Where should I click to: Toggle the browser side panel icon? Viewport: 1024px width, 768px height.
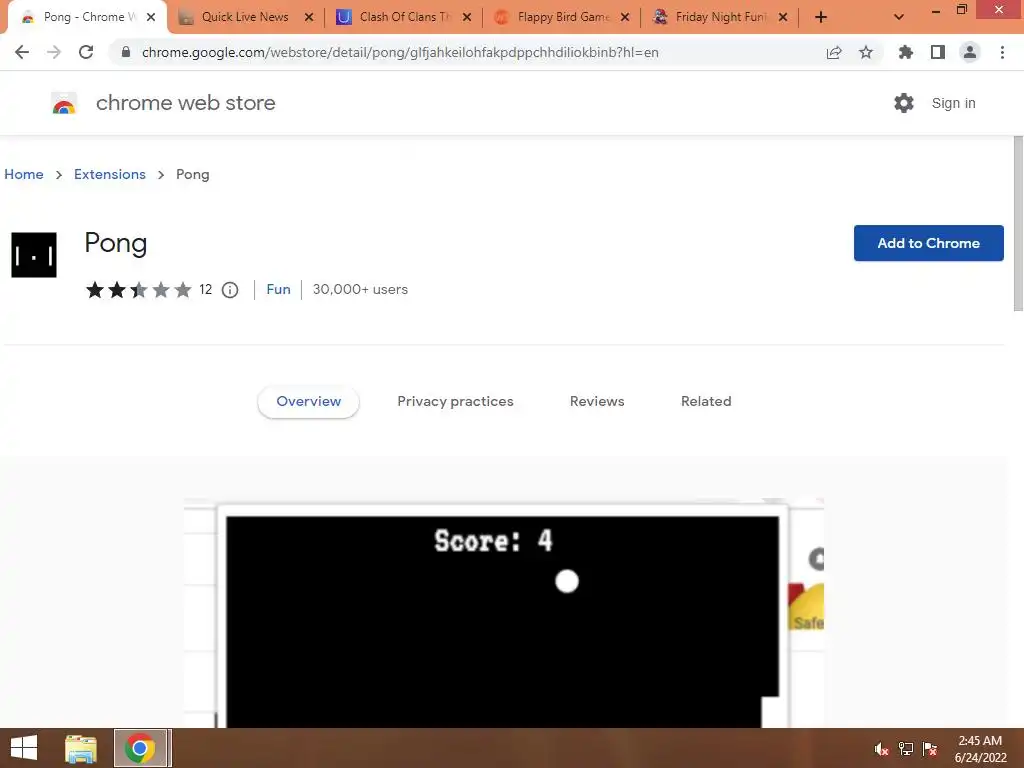[x=938, y=52]
